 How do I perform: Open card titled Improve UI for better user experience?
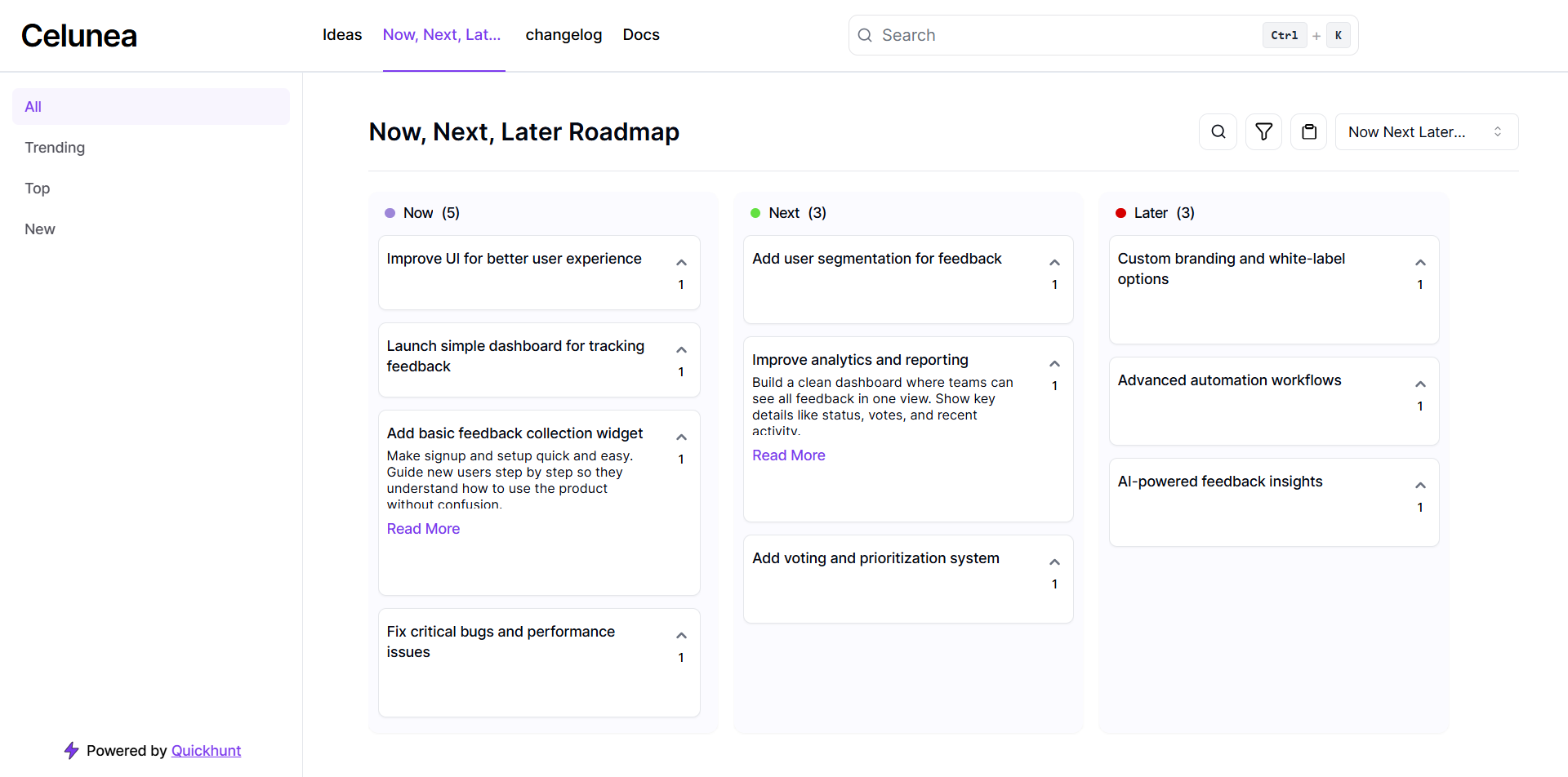click(x=539, y=273)
